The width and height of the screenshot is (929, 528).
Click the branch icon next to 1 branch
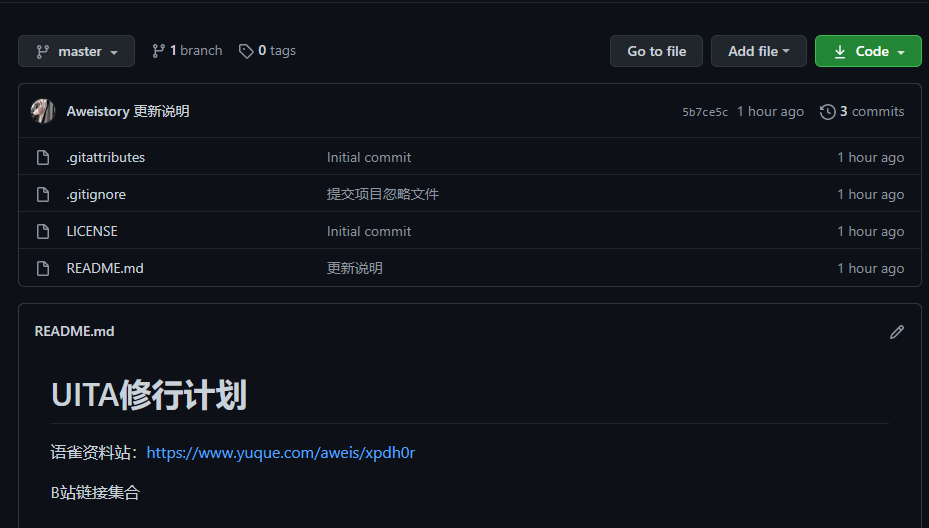[158, 51]
